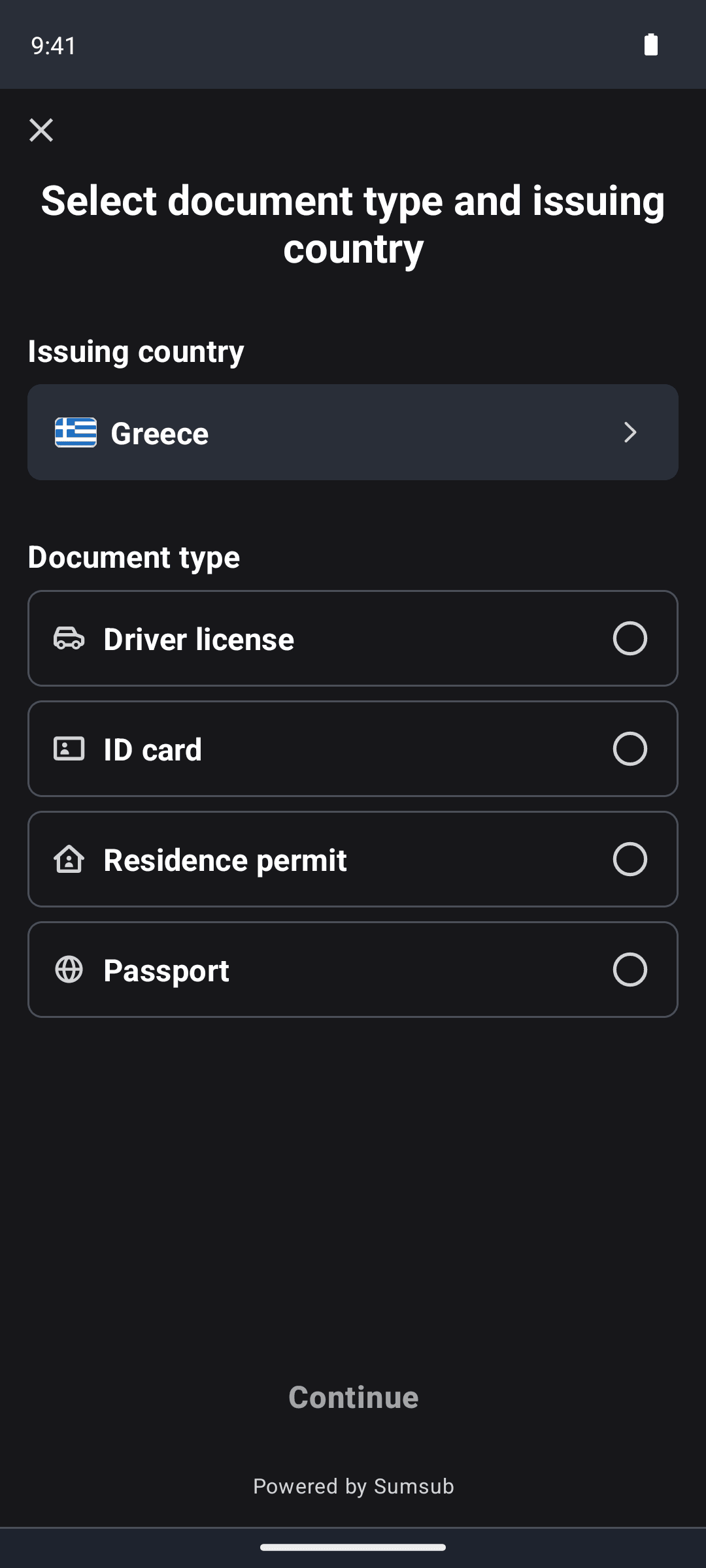
Task: Close the document selection screen
Action: coord(41,130)
